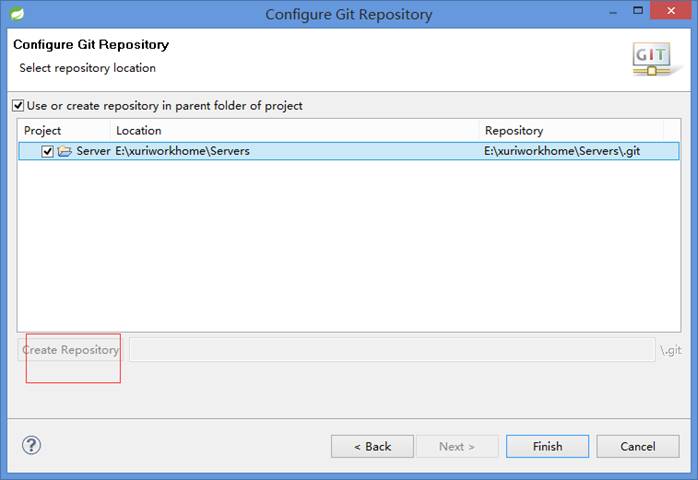Click the Repository column header
This screenshot has width=698, height=480.
571,130
